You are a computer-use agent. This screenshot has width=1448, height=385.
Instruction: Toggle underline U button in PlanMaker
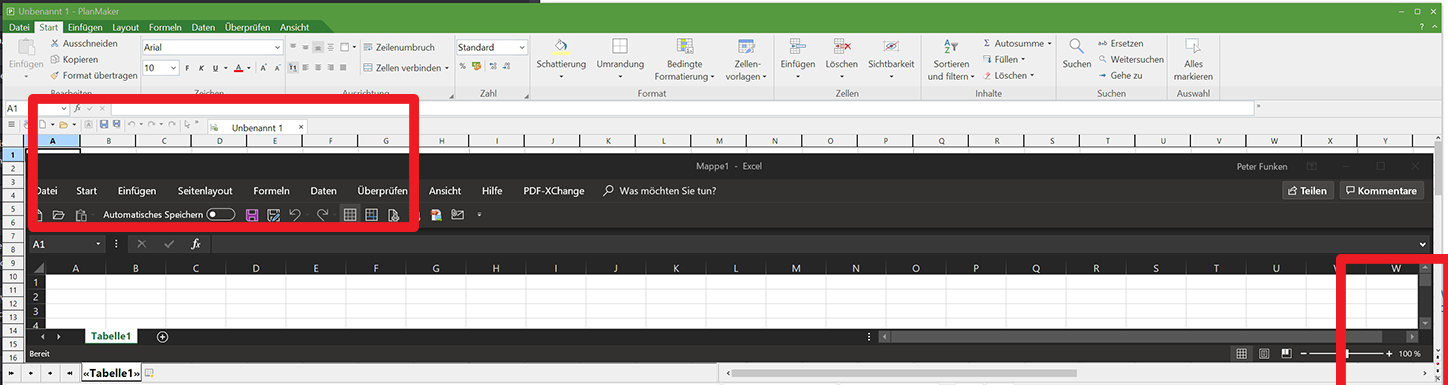click(x=214, y=68)
